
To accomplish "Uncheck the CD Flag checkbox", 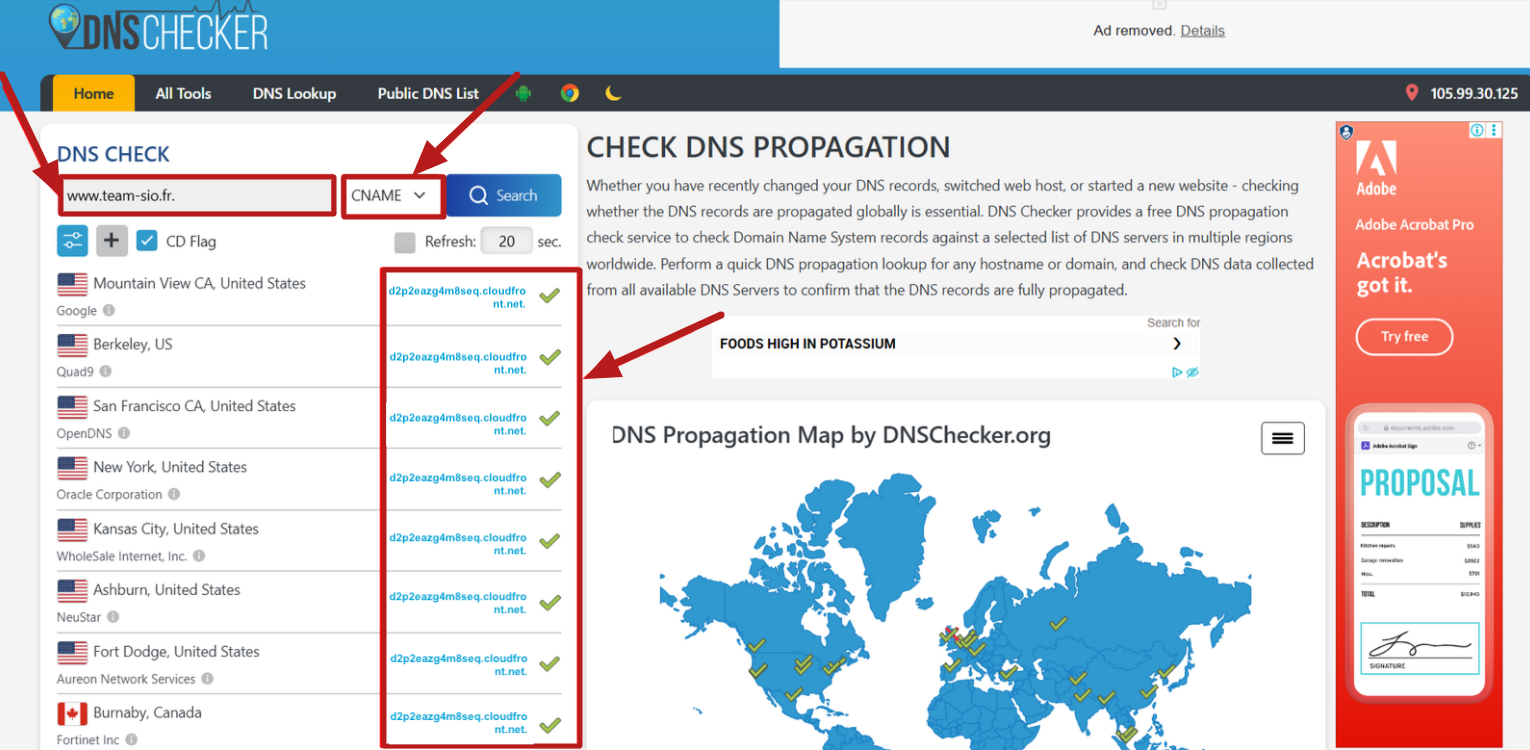I will pos(147,241).
